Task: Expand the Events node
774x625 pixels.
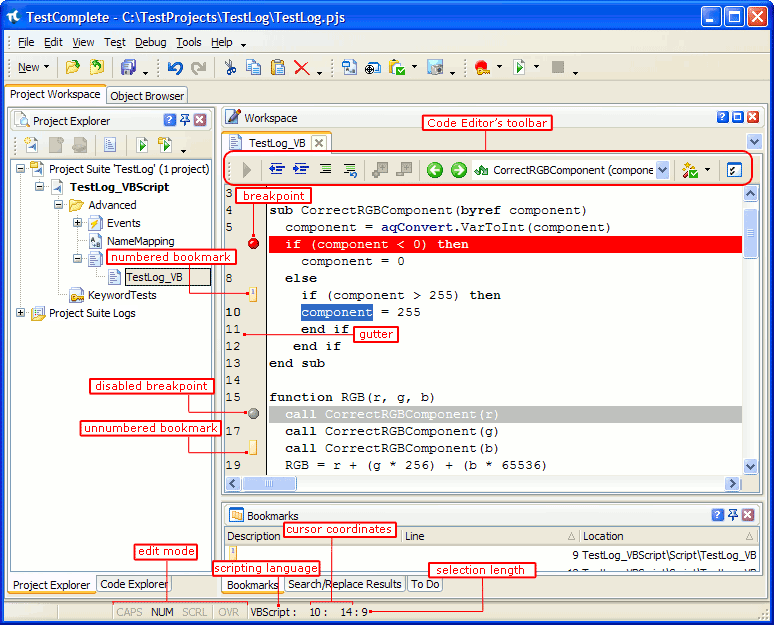Action: [x=77, y=223]
